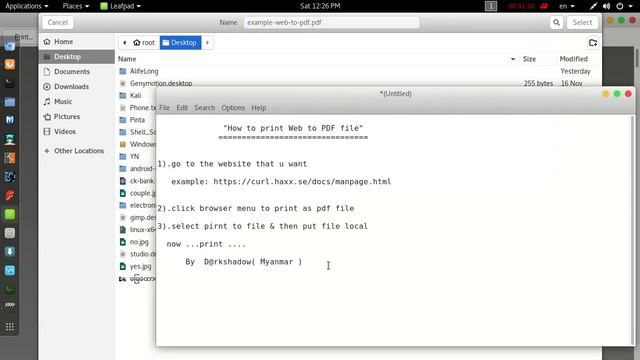Click the search icon in file chooser header
640x360 pixels.
point(556,22)
